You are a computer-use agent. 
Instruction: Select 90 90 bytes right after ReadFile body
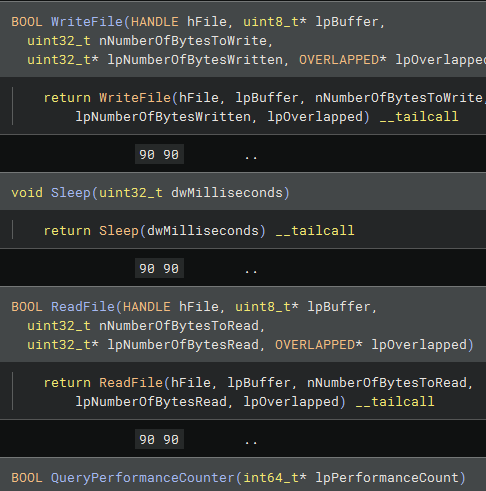pos(159,439)
